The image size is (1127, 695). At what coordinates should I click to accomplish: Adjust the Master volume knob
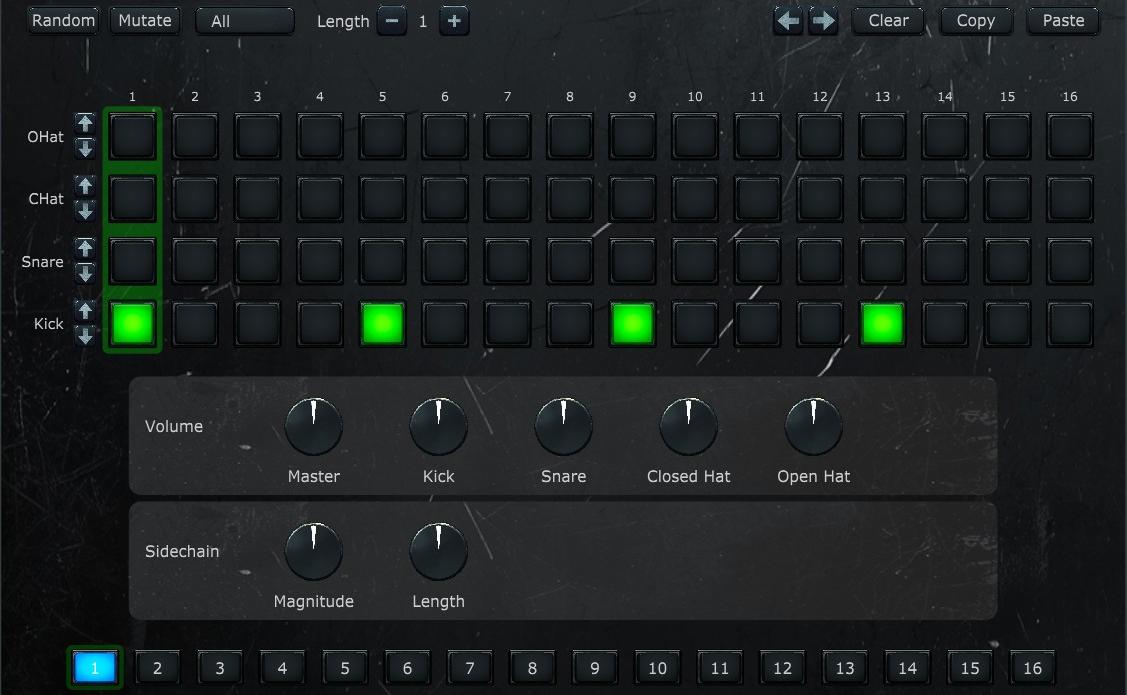(313, 425)
